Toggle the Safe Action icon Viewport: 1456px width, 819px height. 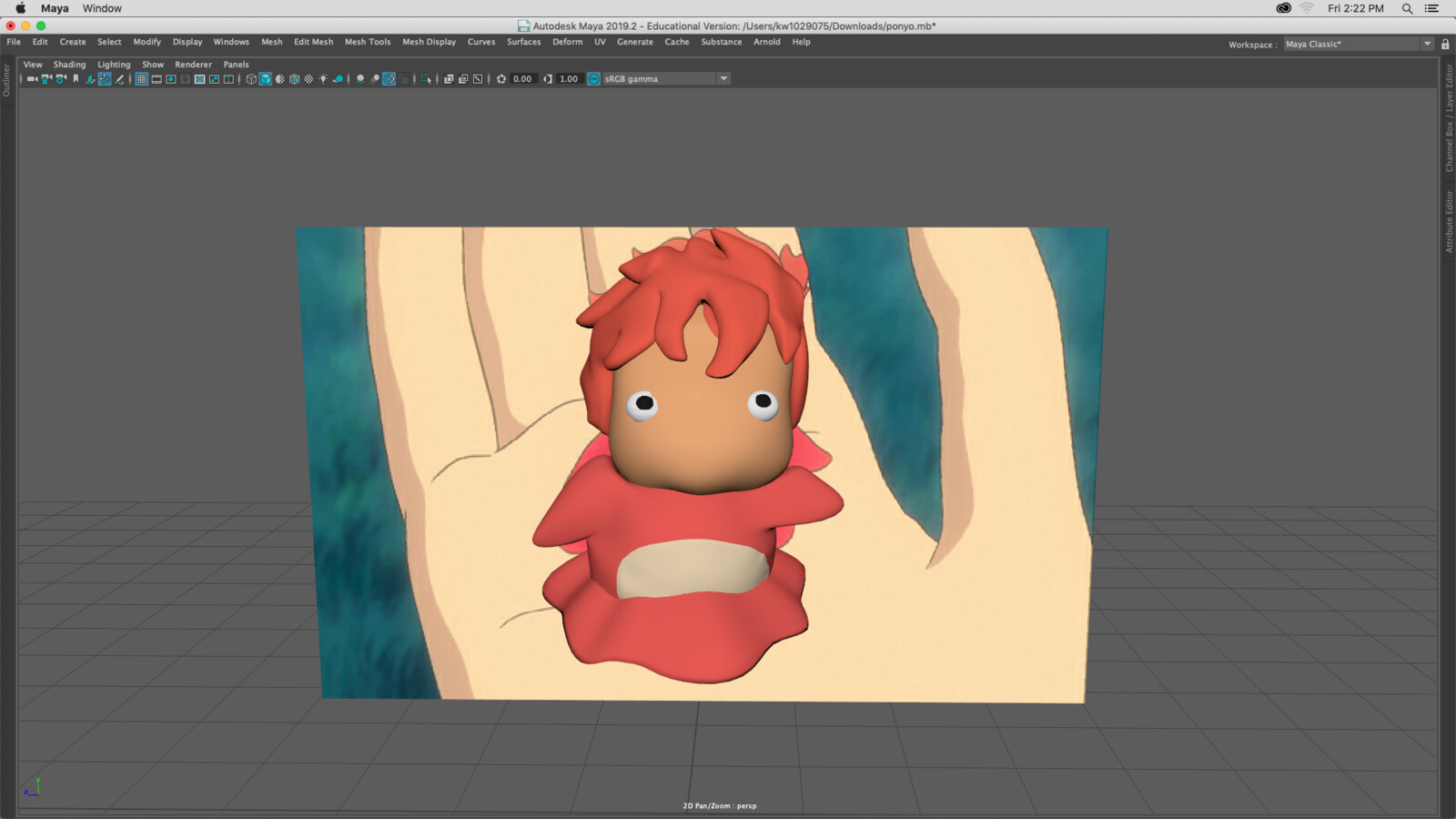click(214, 79)
